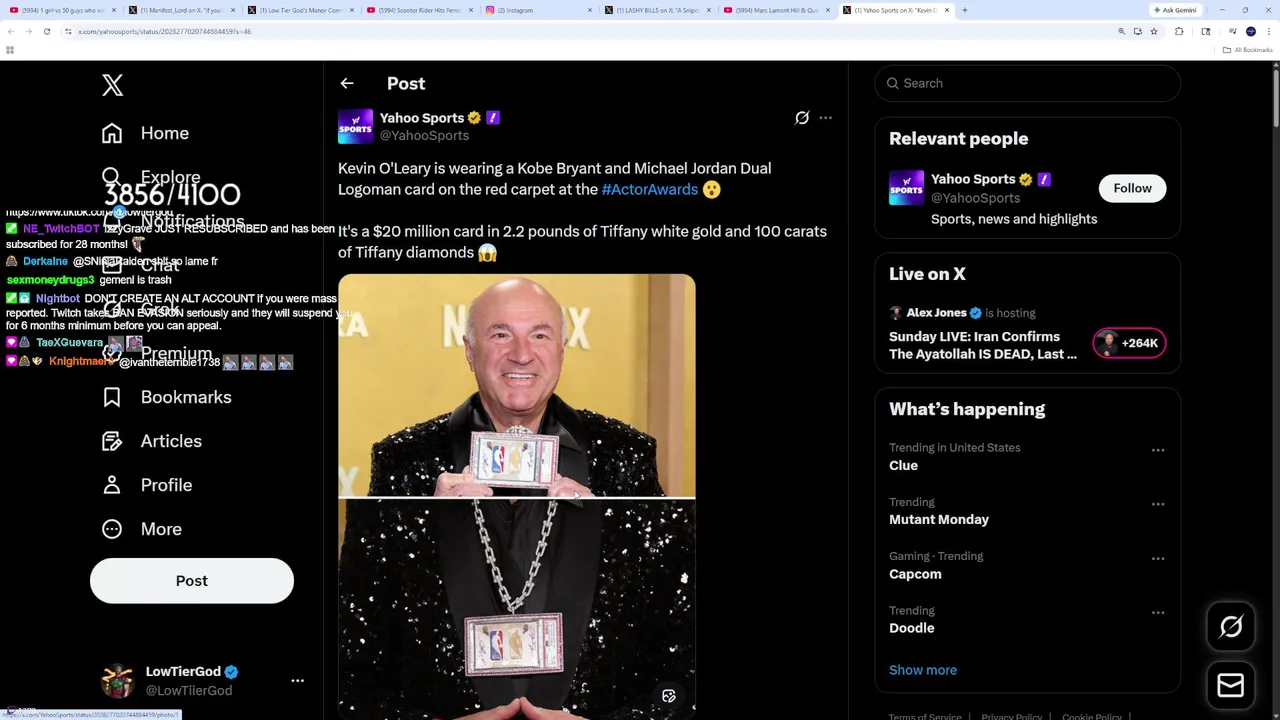Open Yahoo Sports profile in Relevant people

click(x=972, y=179)
